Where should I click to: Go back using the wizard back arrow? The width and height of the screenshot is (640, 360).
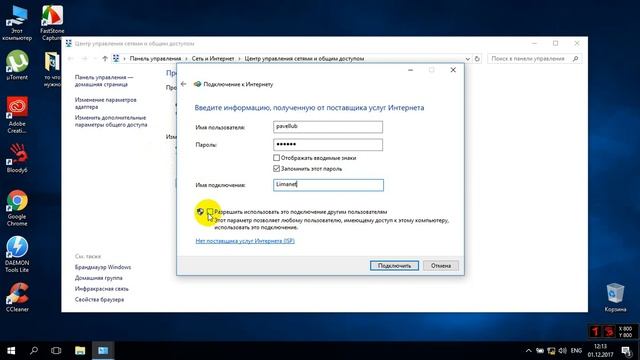pos(184,84)
